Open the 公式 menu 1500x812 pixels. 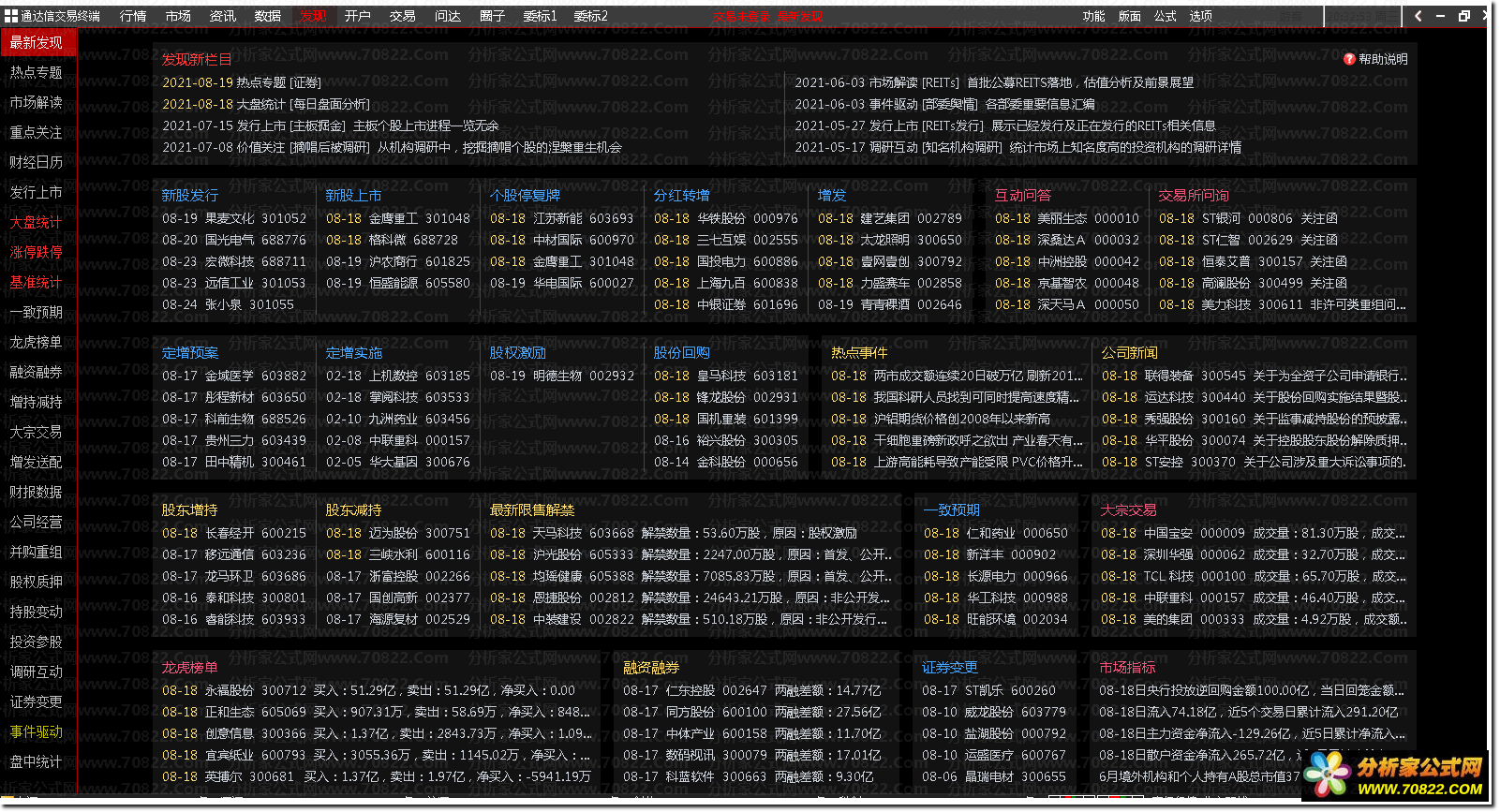point(1166,16)
